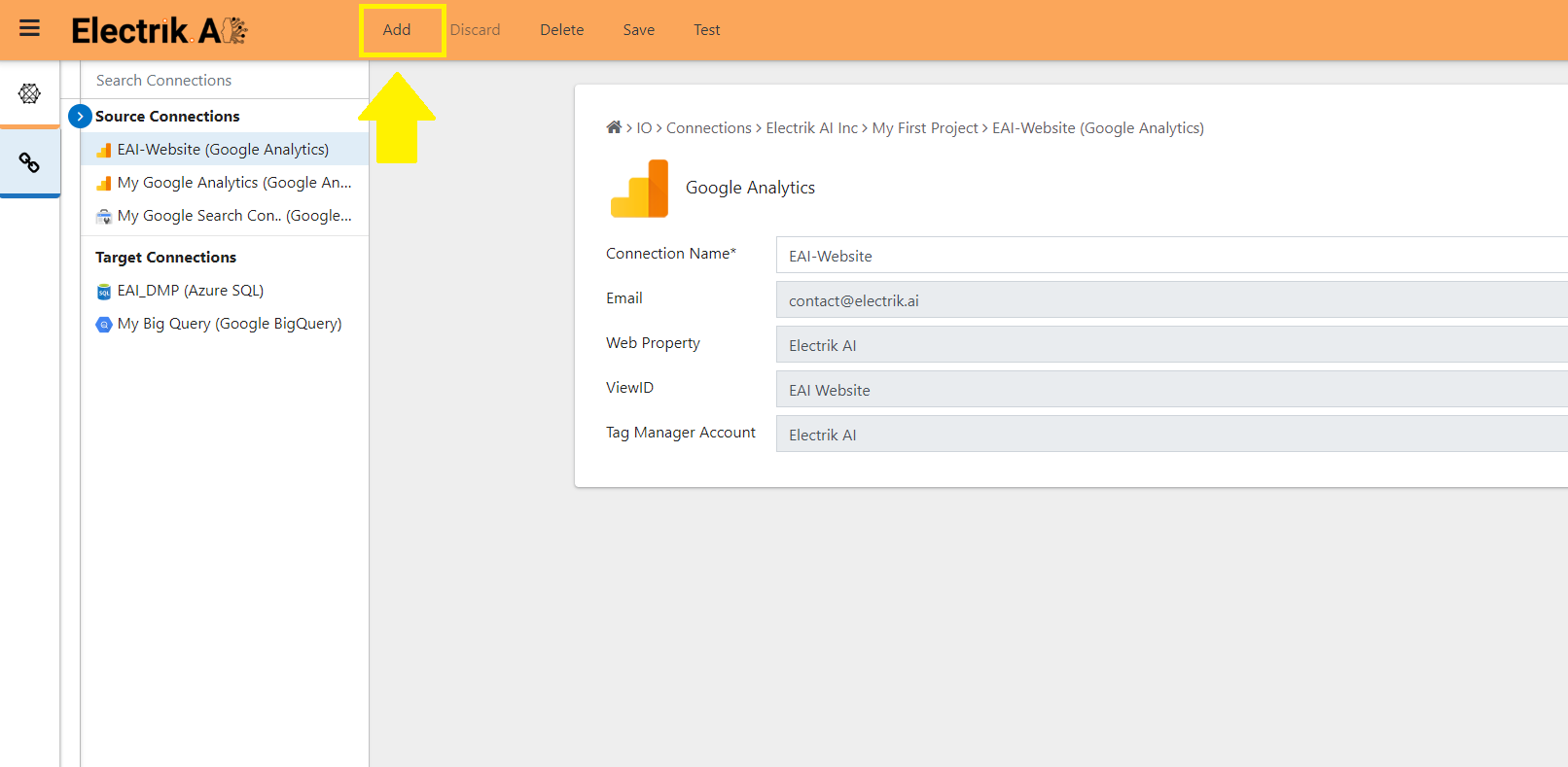Select My Google Analytics connection

pyautogui.click(x=233, y=183)
